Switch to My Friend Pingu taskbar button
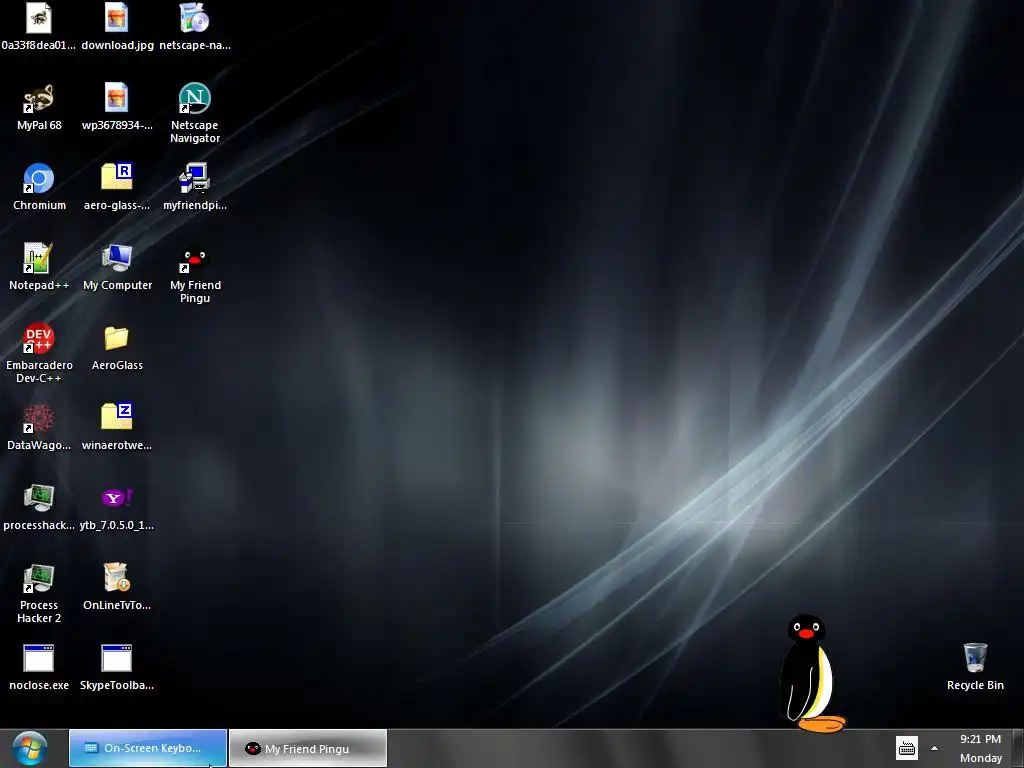The image size is (1024, 768). tap(308, 748)
